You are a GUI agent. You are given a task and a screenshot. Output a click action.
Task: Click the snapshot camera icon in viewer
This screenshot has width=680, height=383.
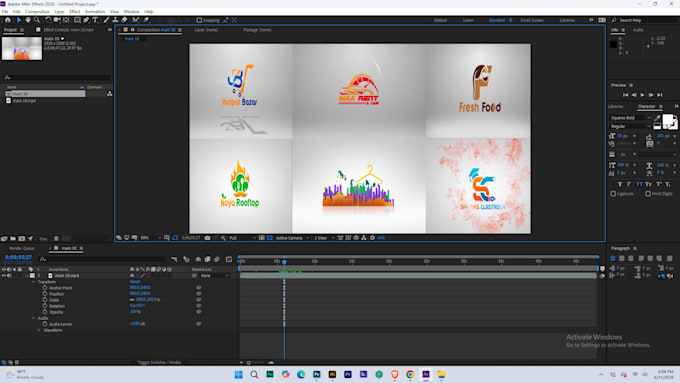click(207, 238)
